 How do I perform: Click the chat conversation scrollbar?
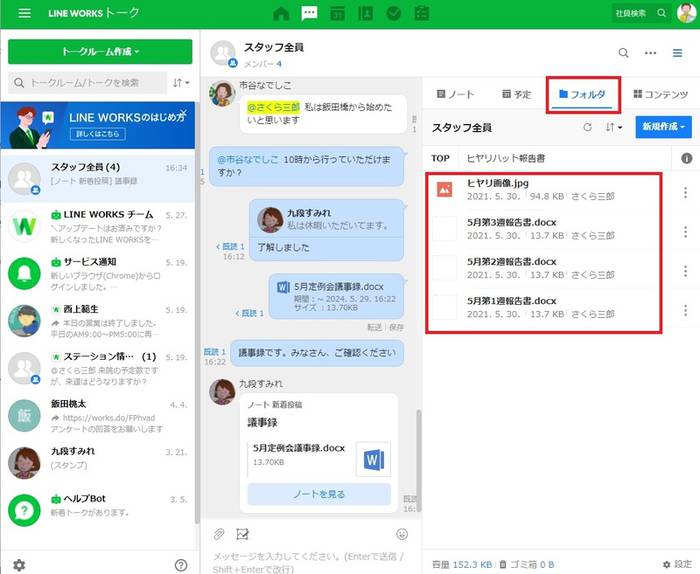418,460
